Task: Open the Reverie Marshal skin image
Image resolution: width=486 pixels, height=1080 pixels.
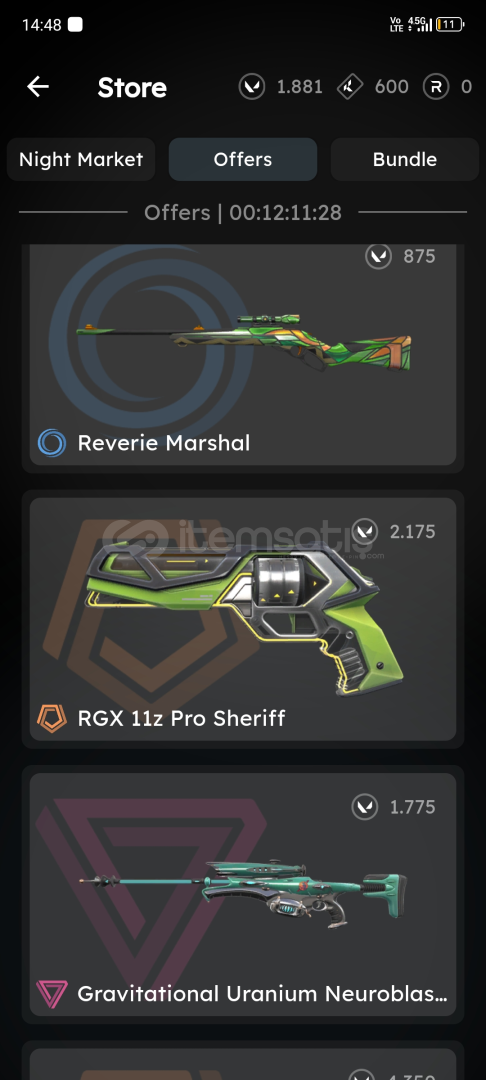Action: pos(244,338)
